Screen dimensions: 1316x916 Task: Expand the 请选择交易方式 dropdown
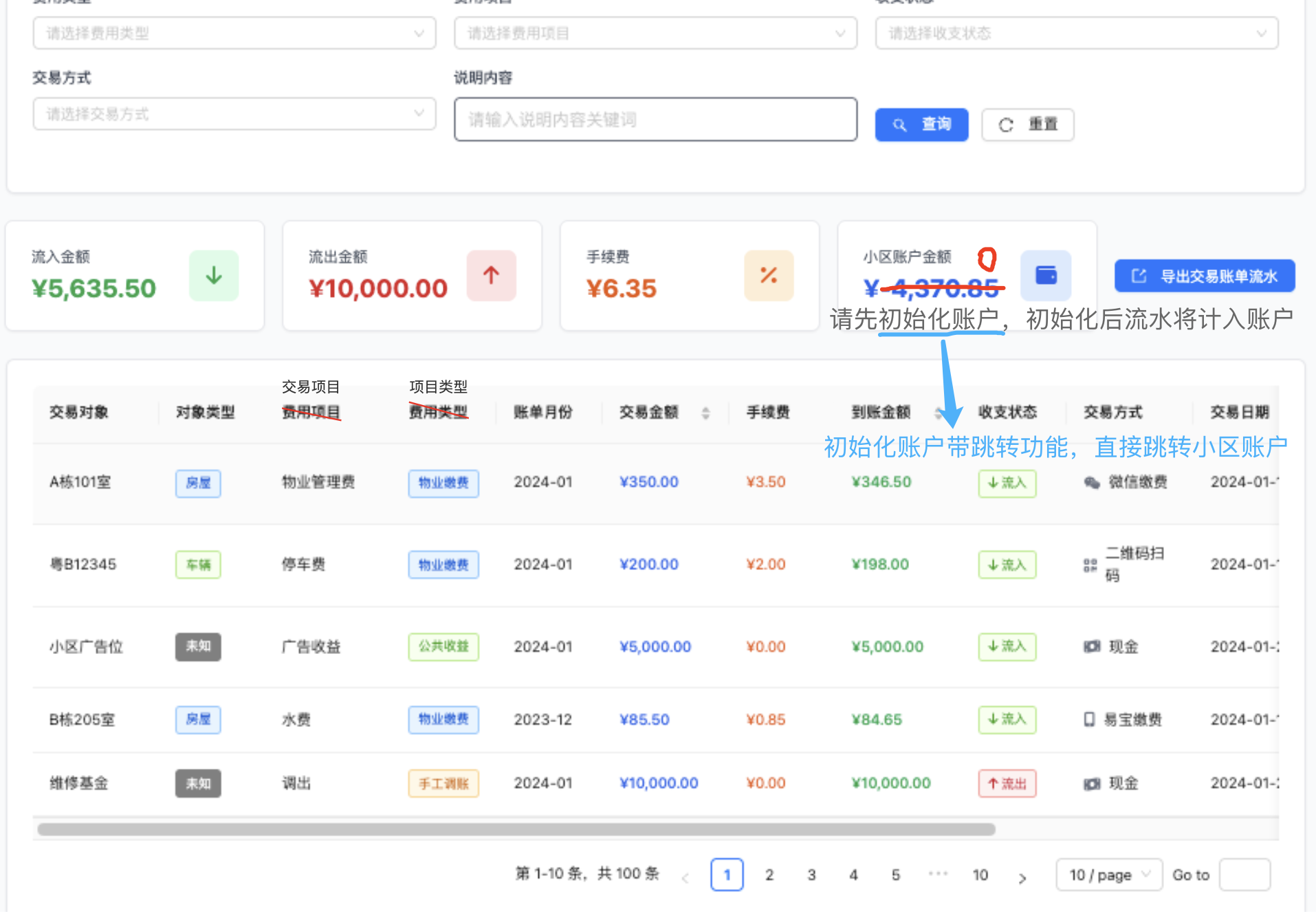[234, 114]
